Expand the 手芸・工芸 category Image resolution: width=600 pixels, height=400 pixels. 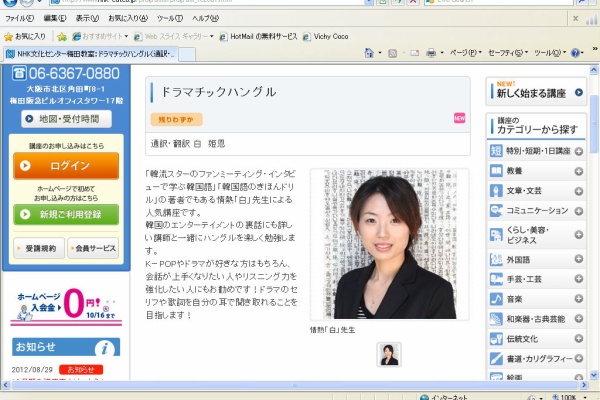coord(579,280)
